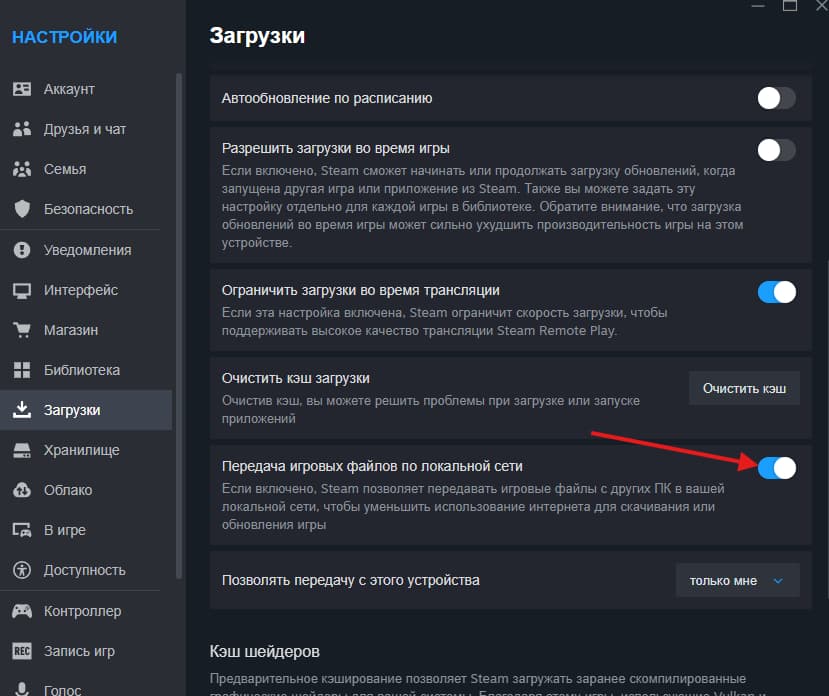Open the Аккаунт settings section
This screenshot has width=829, height=696.
coord(86,89)
